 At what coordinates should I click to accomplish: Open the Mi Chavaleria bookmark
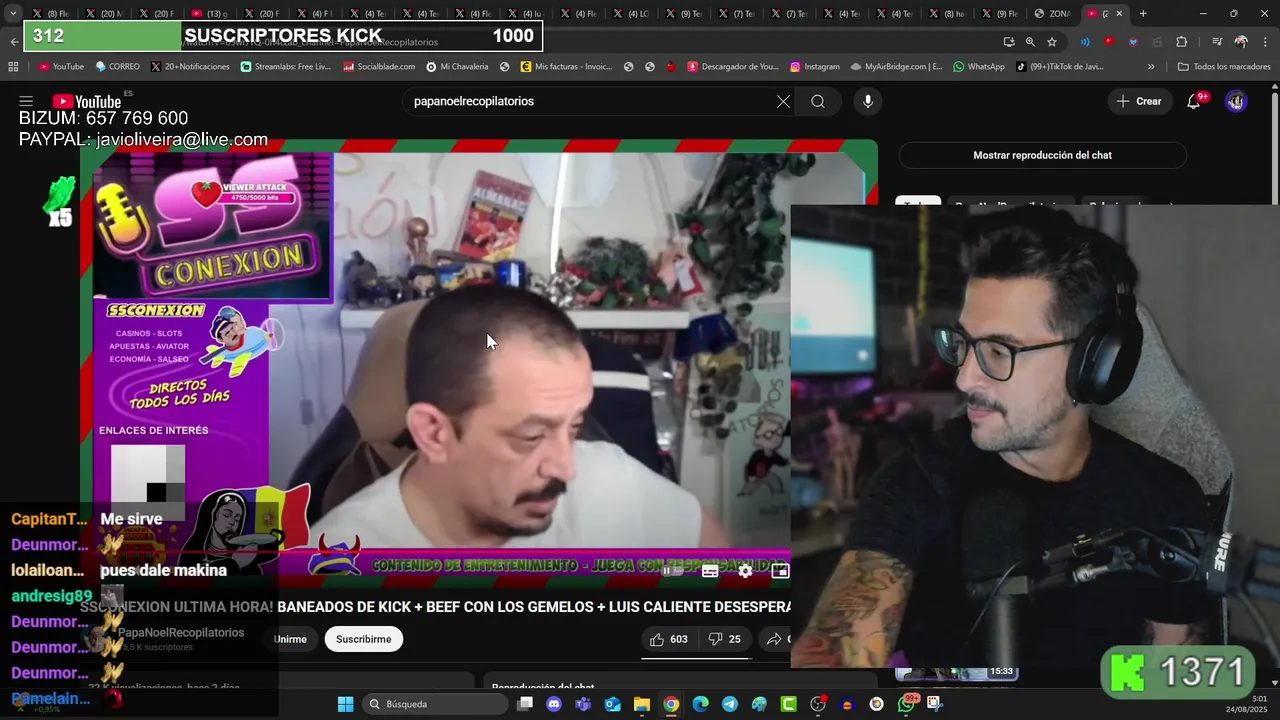tap(457, 67)
